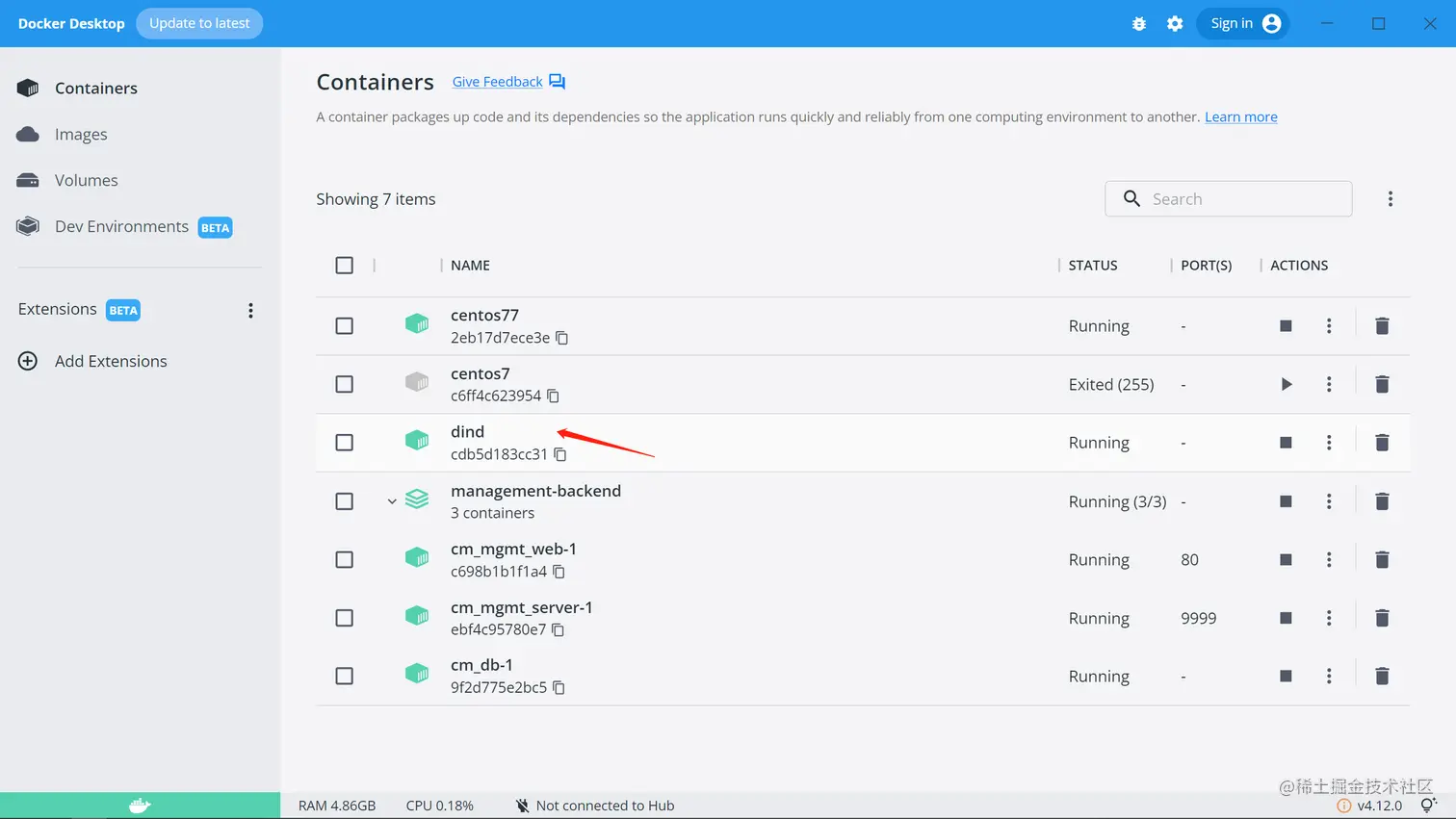Stop the cm_mgmt_web-1 container
Viewport: 1456px width, 819px height.
coord(1286,560)
